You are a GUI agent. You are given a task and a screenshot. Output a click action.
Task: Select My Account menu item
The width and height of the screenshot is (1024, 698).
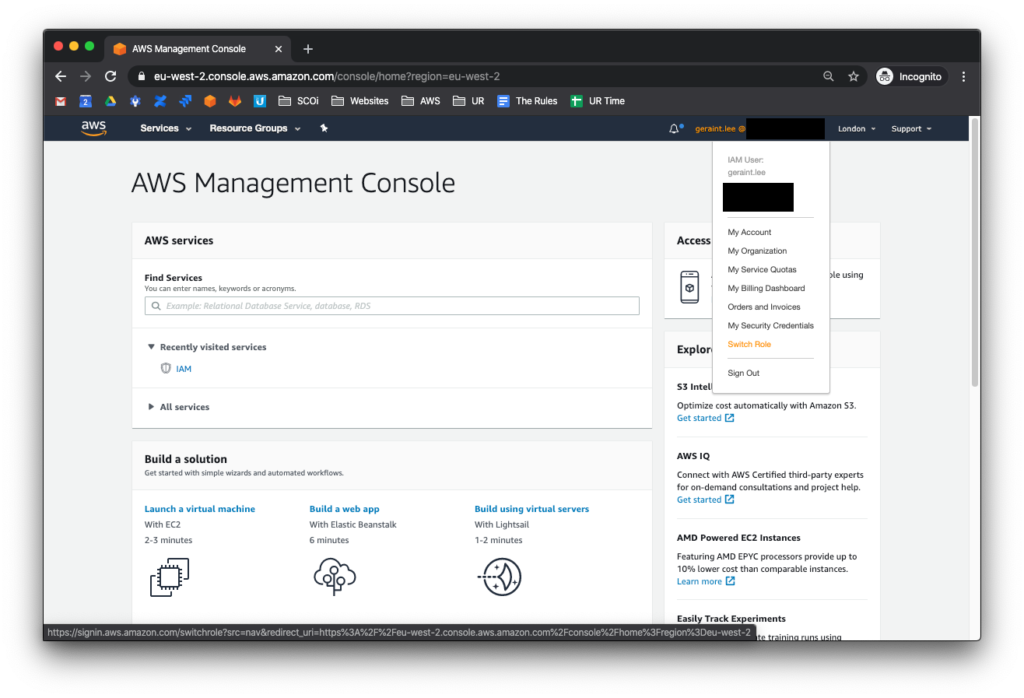(x=749, y=232)
